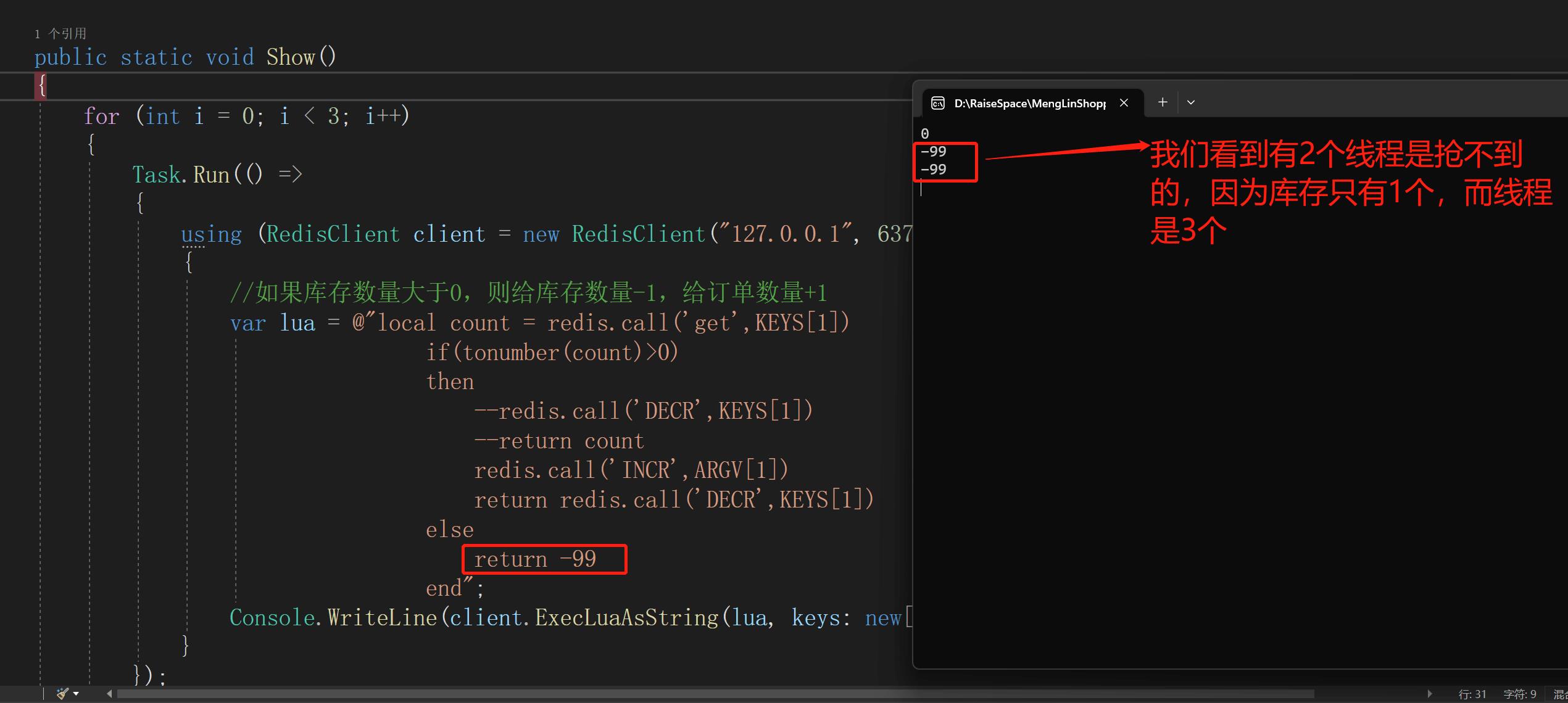The width and height of the screenshot is (1568, 703).
Task: Run code cleanup with the broom icon
Action: [62, 694]
